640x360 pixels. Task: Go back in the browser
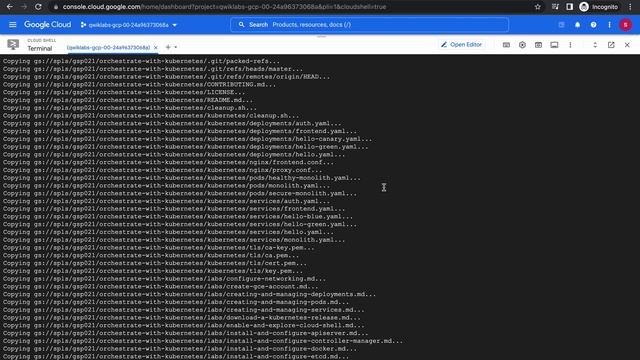[9, 7]
